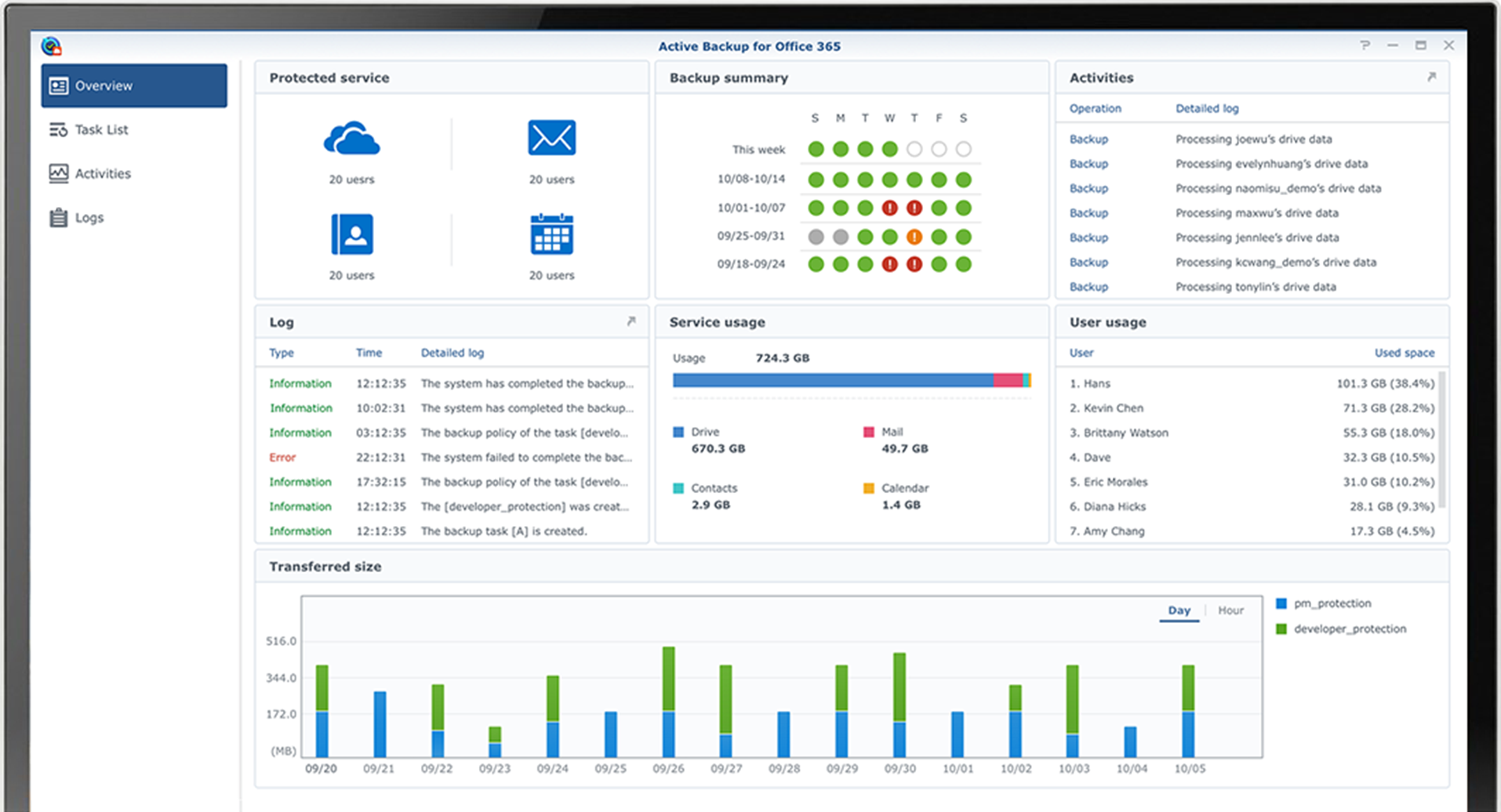1501x812 pixels.
Task: Click the 09/26 bar in Transferred size chart
Action: point(668,701)
